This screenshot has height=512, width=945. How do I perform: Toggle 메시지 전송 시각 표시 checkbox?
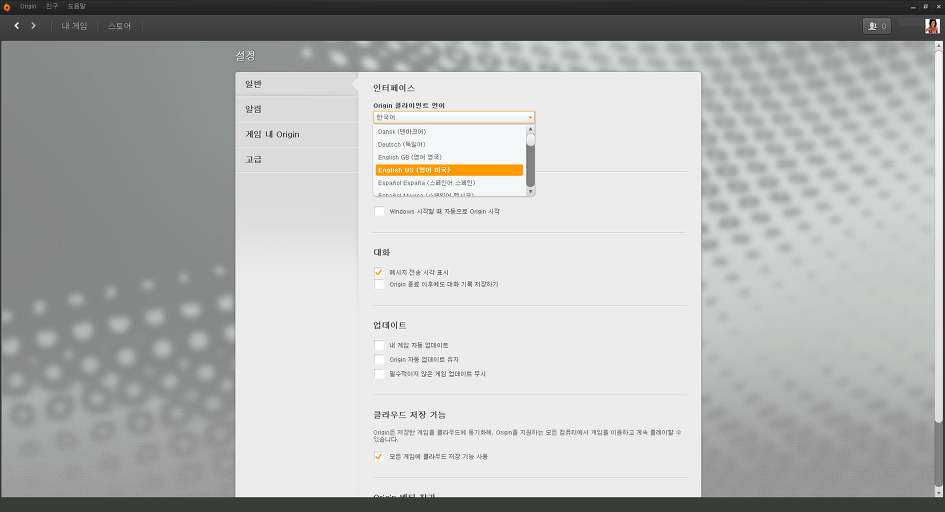379,272
